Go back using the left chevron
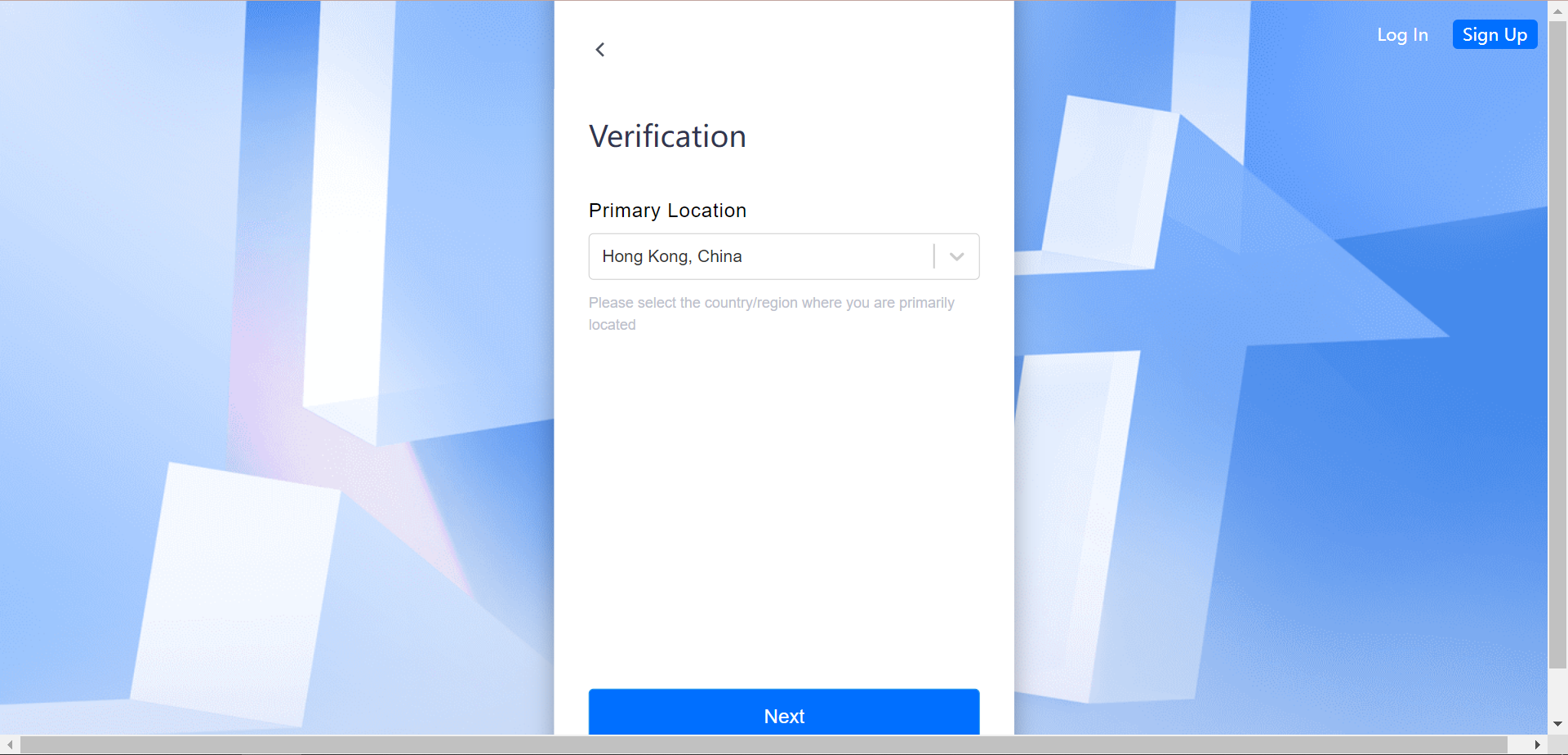Image resolution: width=1568 pixels, height=755 pixels. coord(600,50)
